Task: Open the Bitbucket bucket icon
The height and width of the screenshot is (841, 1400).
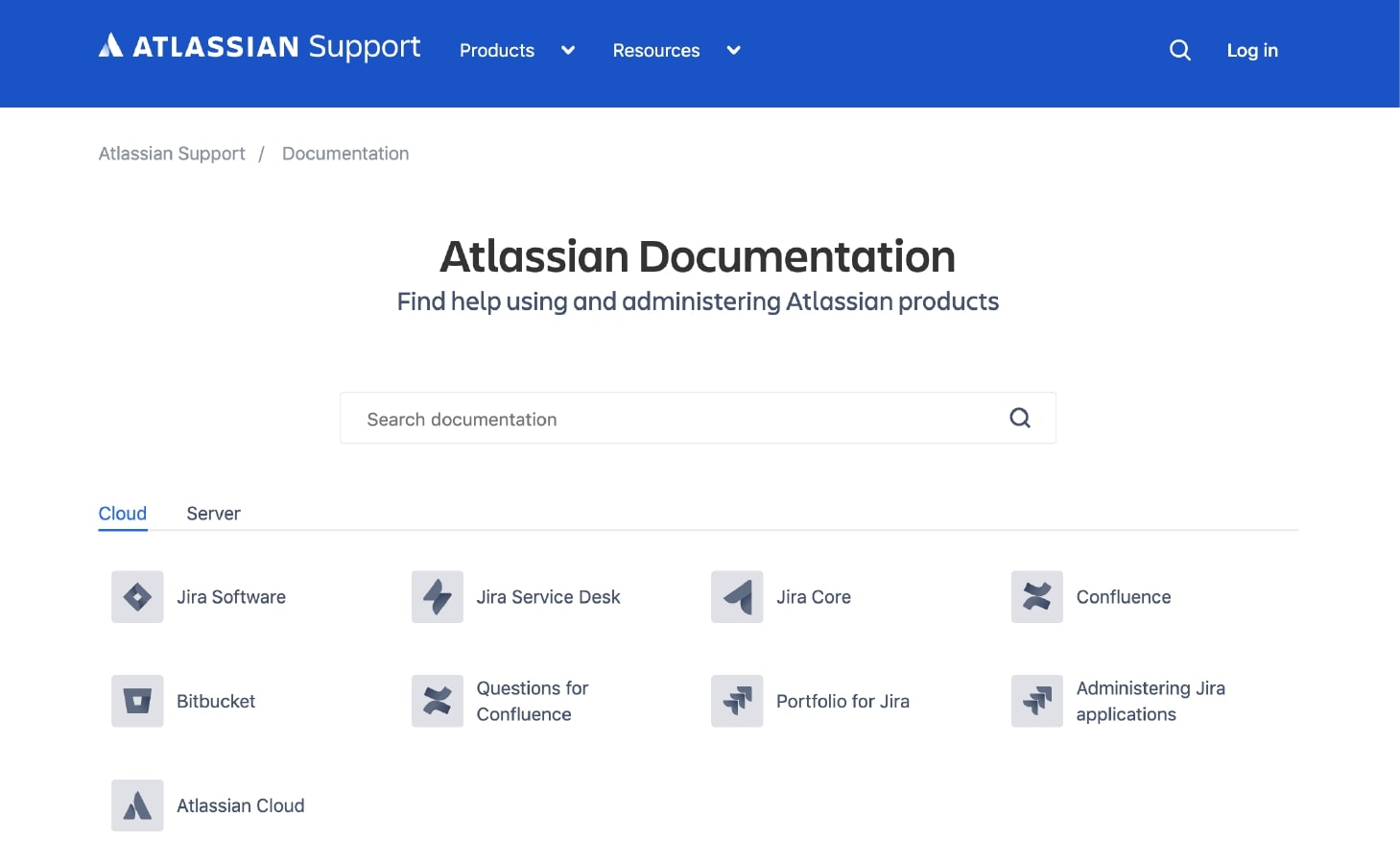Action: pyautogui.click(x=137, y=701)
